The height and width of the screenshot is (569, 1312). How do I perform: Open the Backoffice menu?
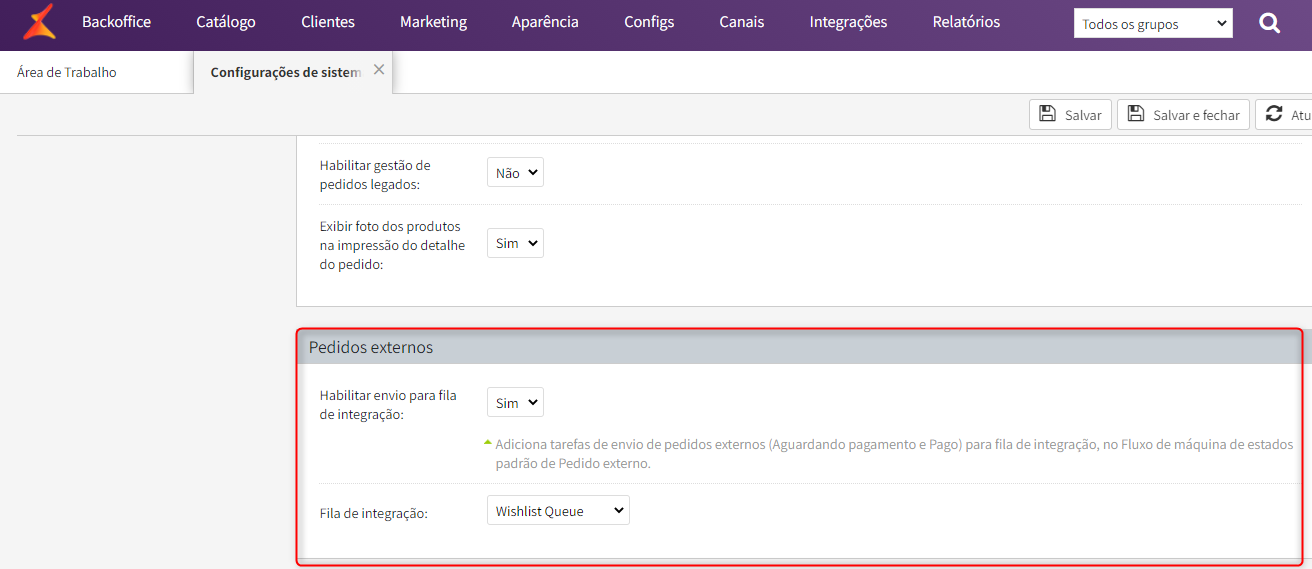point(116,22)
